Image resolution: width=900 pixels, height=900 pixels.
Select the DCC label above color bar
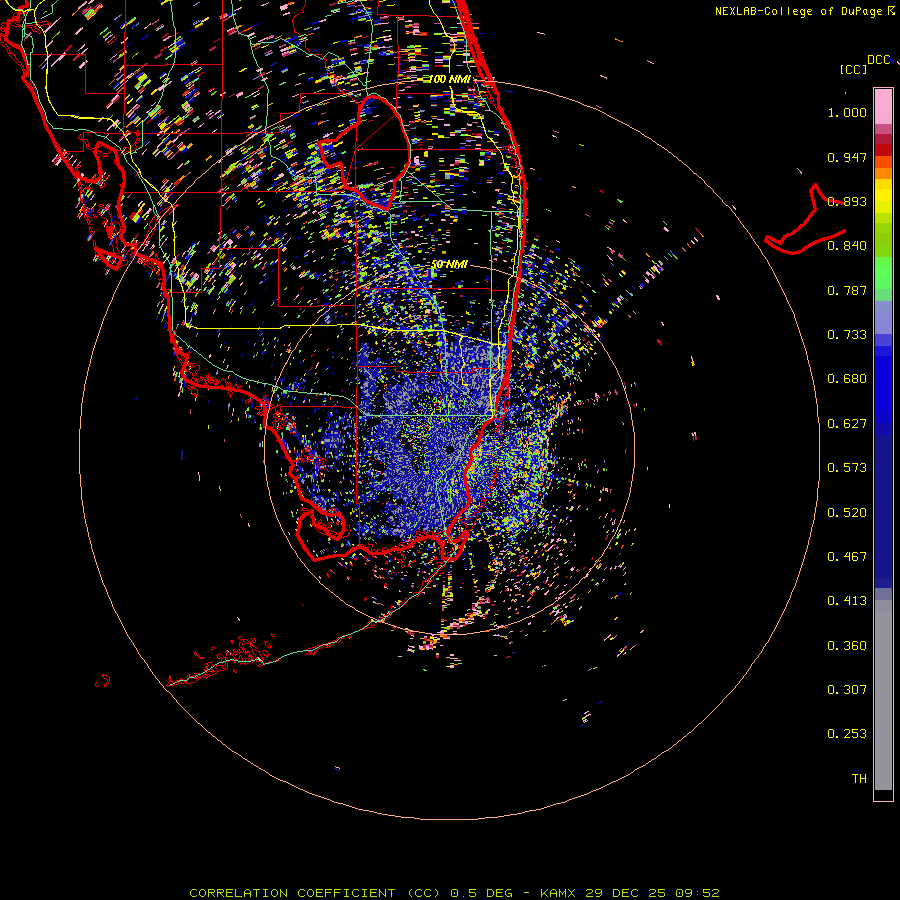(x=878, y=60)
